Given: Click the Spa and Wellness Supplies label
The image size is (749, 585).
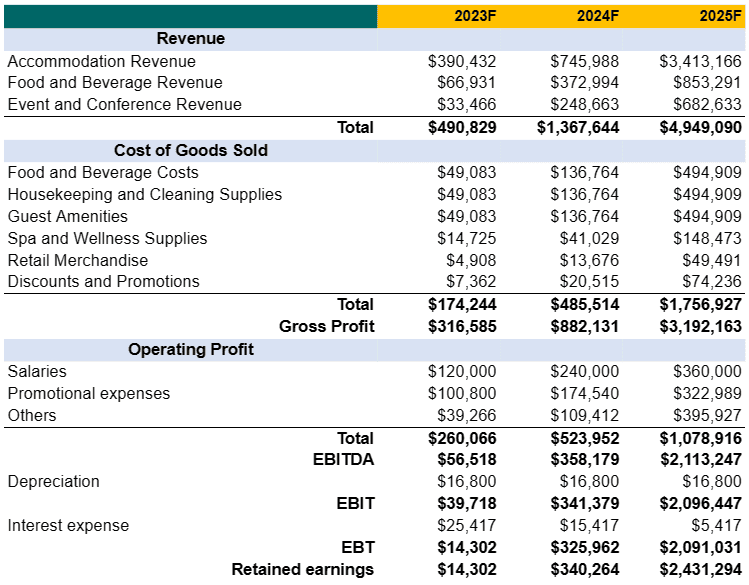Looking at the screenshot, I should pyautogui.click(x=107, y=238).
